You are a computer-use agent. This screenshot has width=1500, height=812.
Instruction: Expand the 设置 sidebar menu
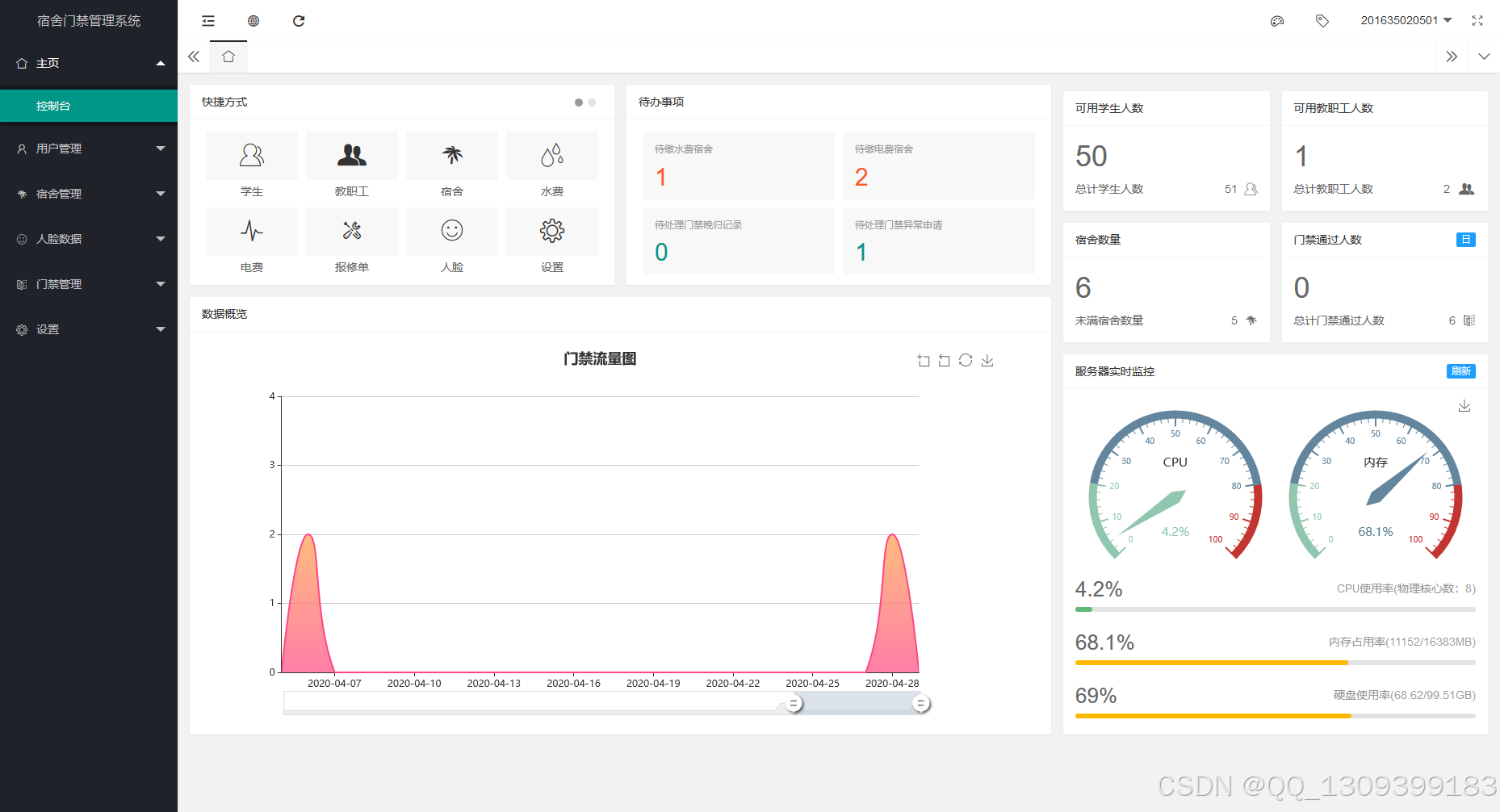(x=89, y=329)
